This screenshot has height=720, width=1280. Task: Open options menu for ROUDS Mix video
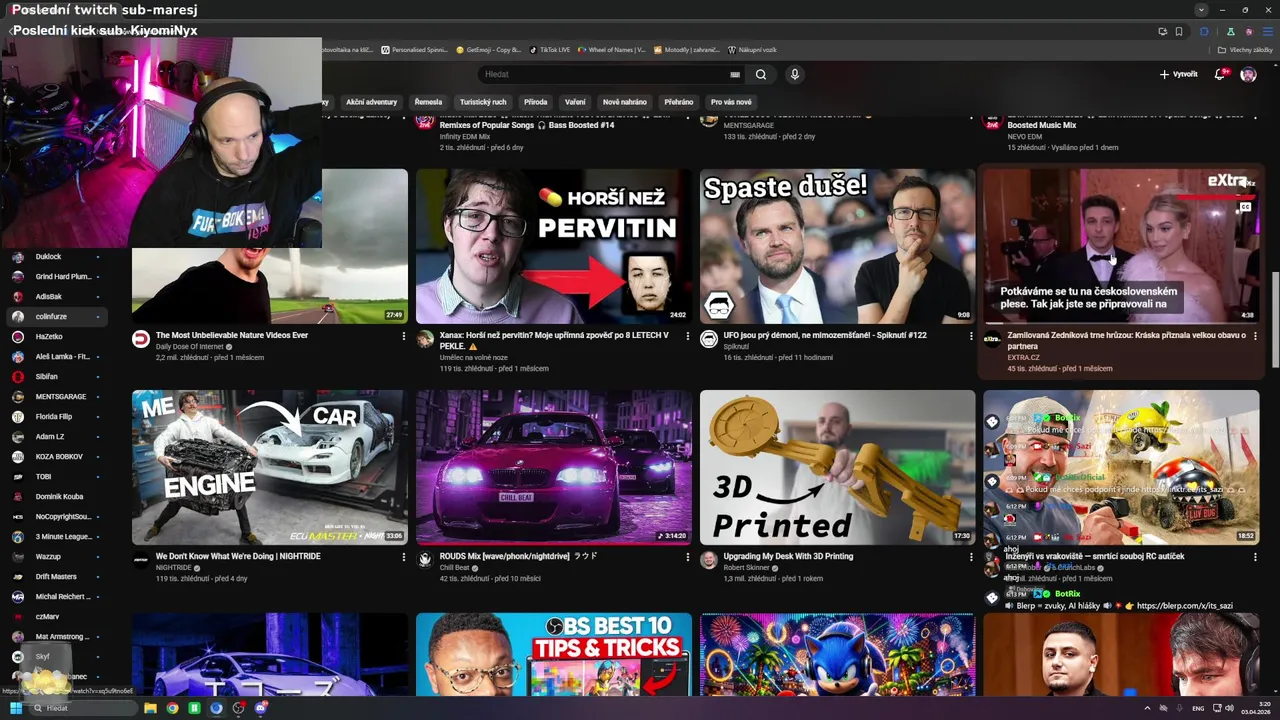687,557
